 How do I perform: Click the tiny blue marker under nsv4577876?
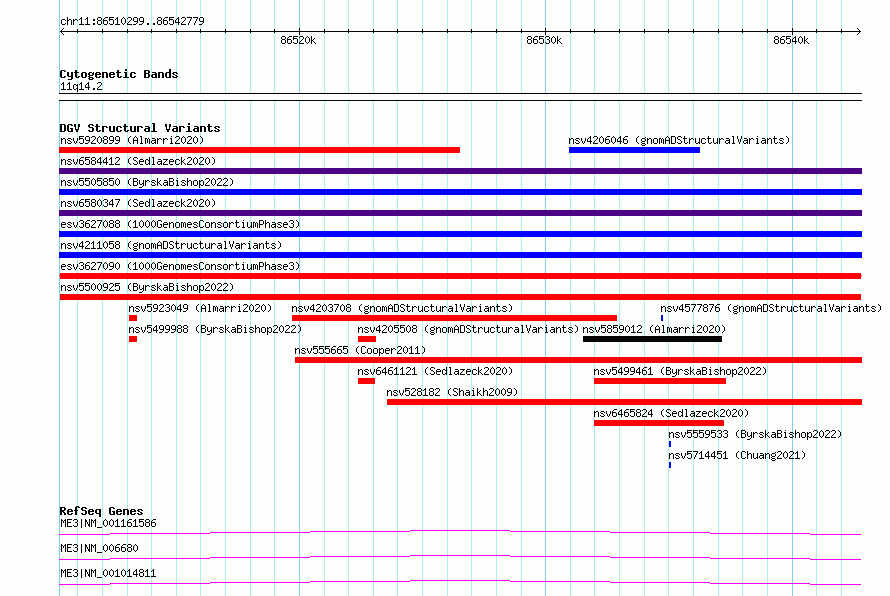tap(662, 318)
